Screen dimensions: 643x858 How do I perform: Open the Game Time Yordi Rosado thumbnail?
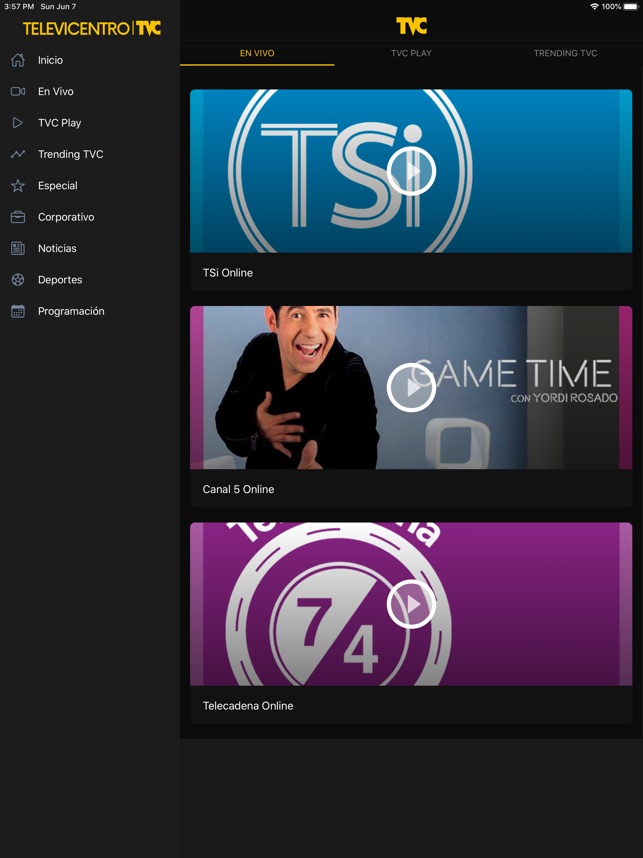click(x=412, y=387)
